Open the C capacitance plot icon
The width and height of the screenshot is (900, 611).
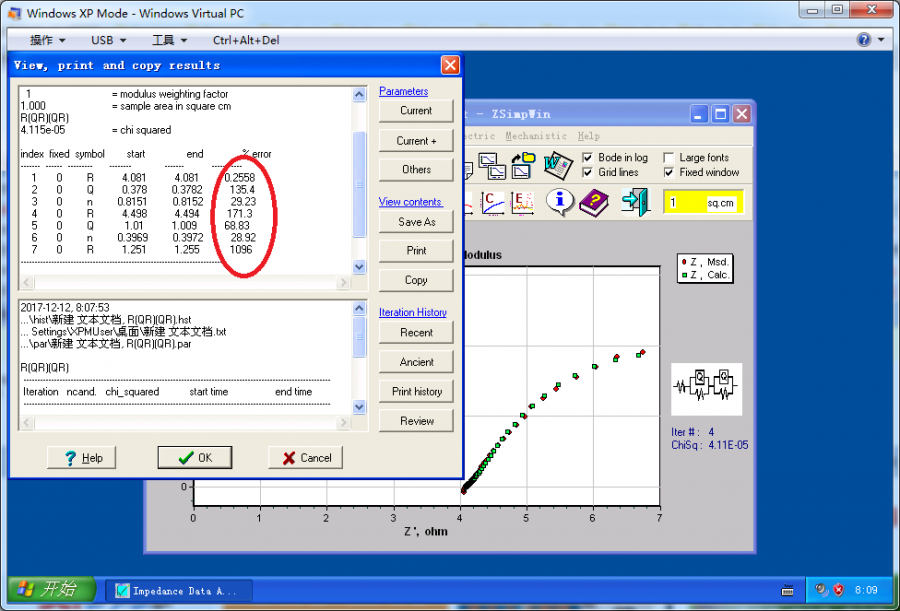[492, 203]
